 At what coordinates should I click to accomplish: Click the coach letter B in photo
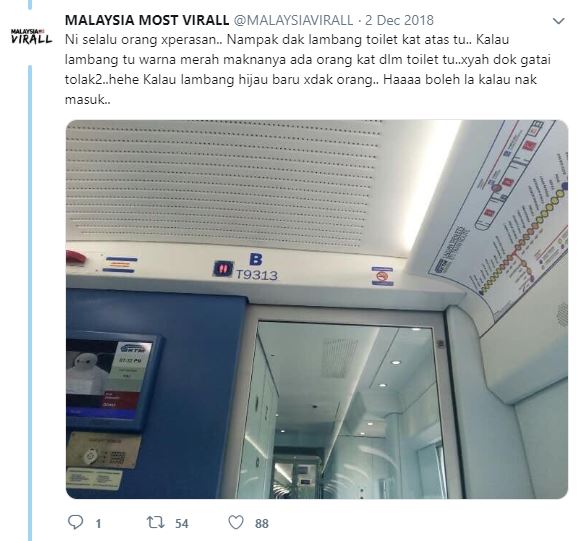(x=256, y=259)
